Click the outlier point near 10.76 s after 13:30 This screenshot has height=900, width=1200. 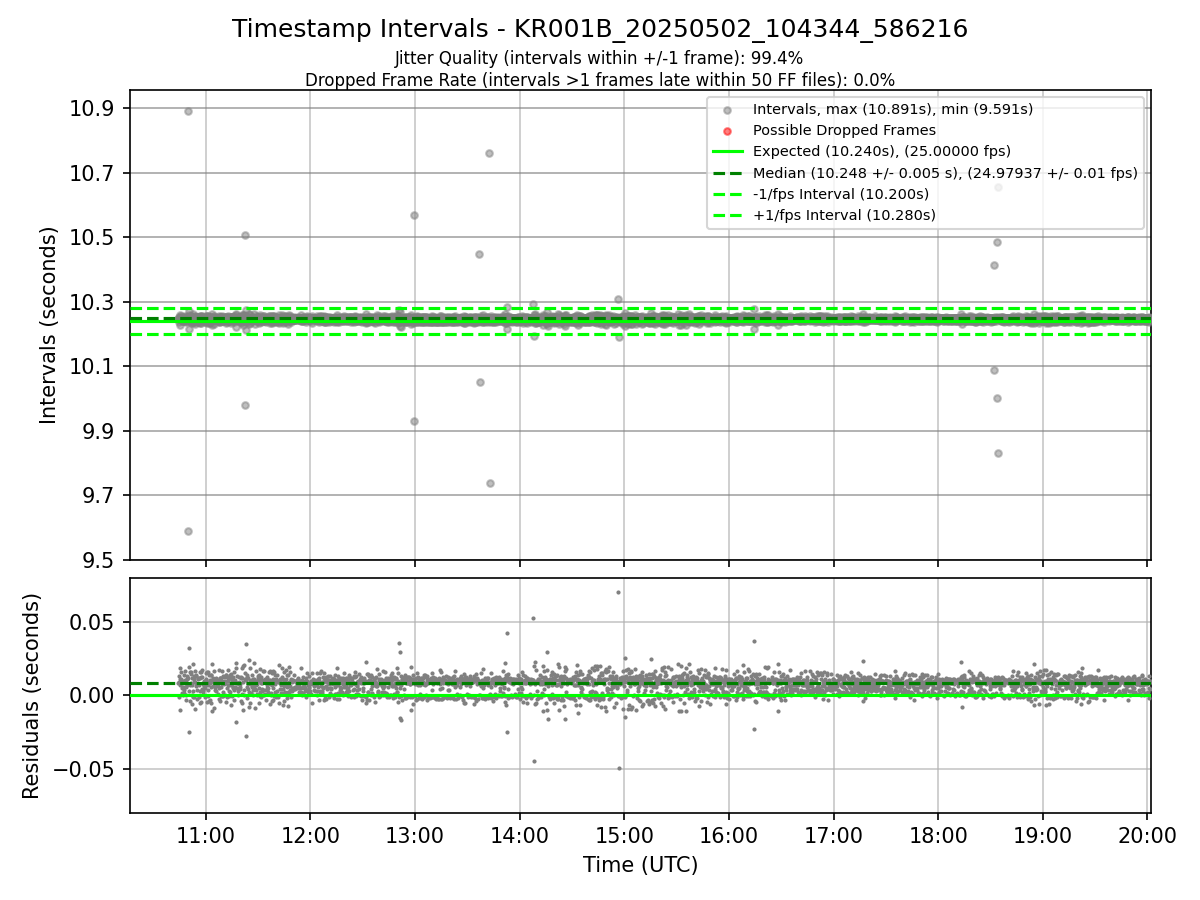click(x=489, y=153)
